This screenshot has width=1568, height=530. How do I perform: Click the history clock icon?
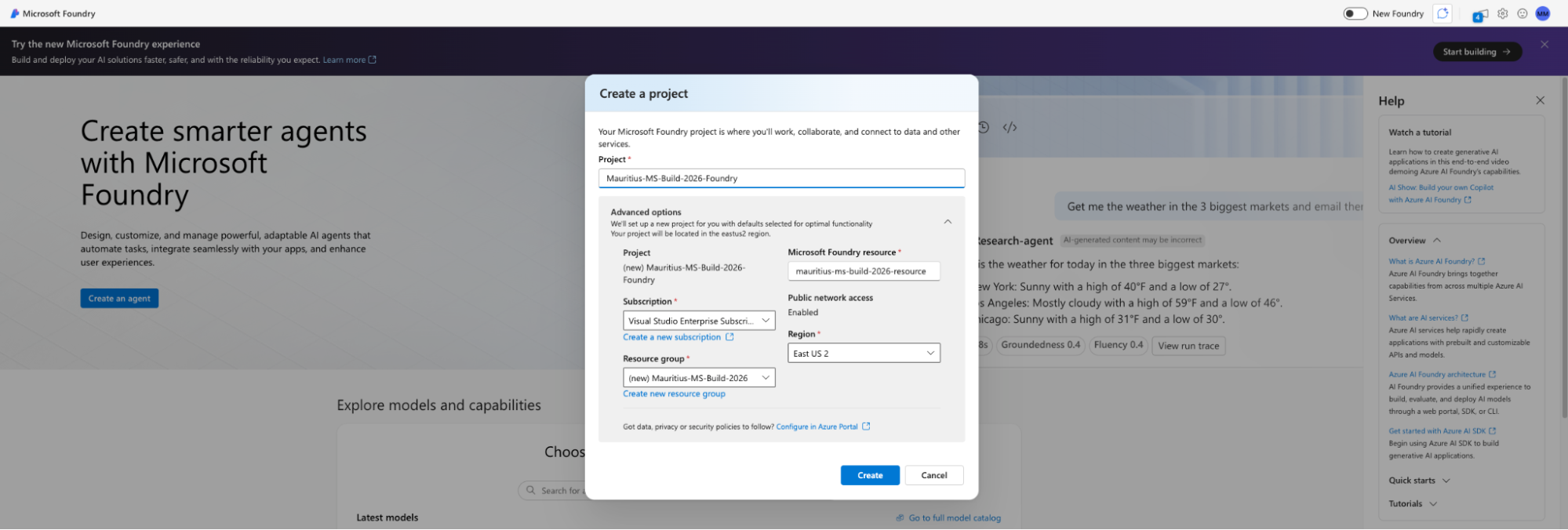click(x=984, y=127)
